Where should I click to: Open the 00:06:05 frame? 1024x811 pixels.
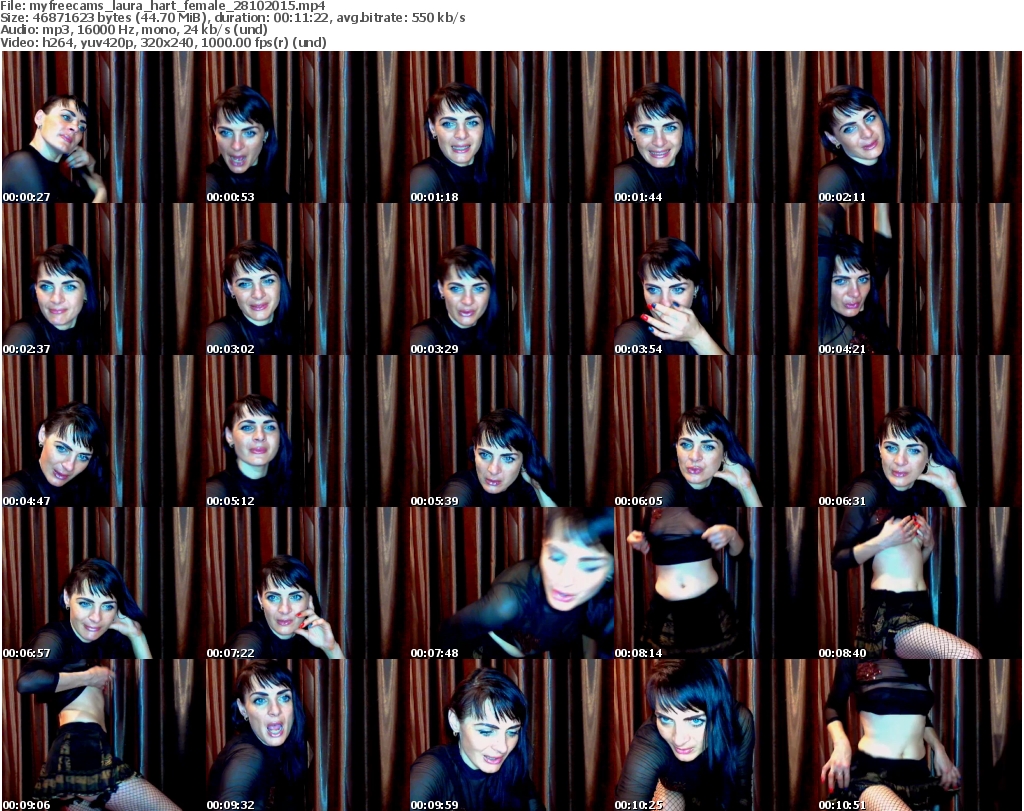click(x=715, y=432)
